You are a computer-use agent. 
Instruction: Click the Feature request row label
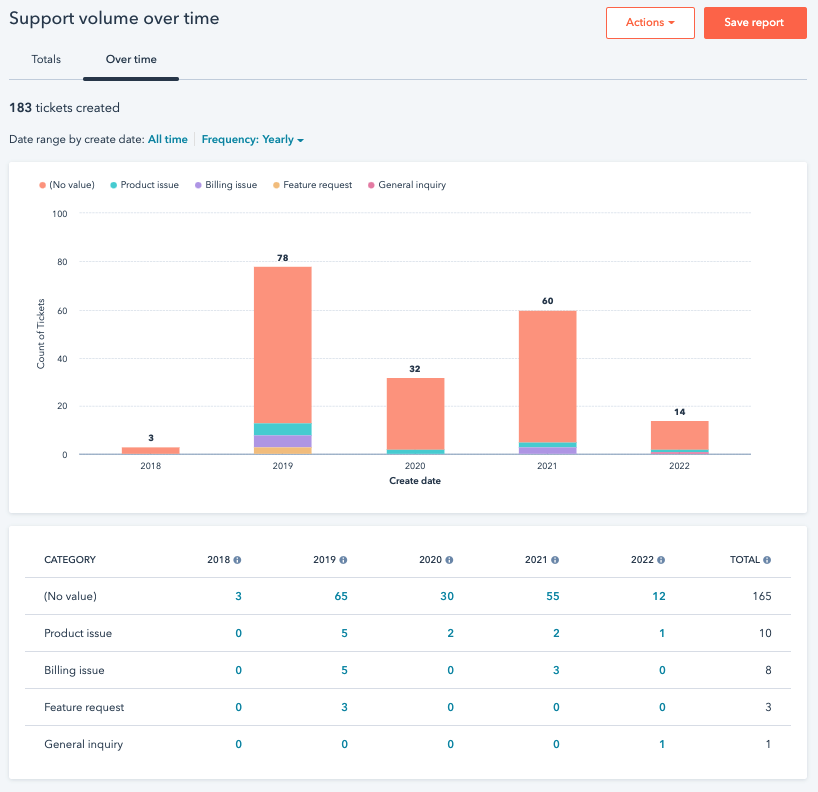tap(84, 707)
